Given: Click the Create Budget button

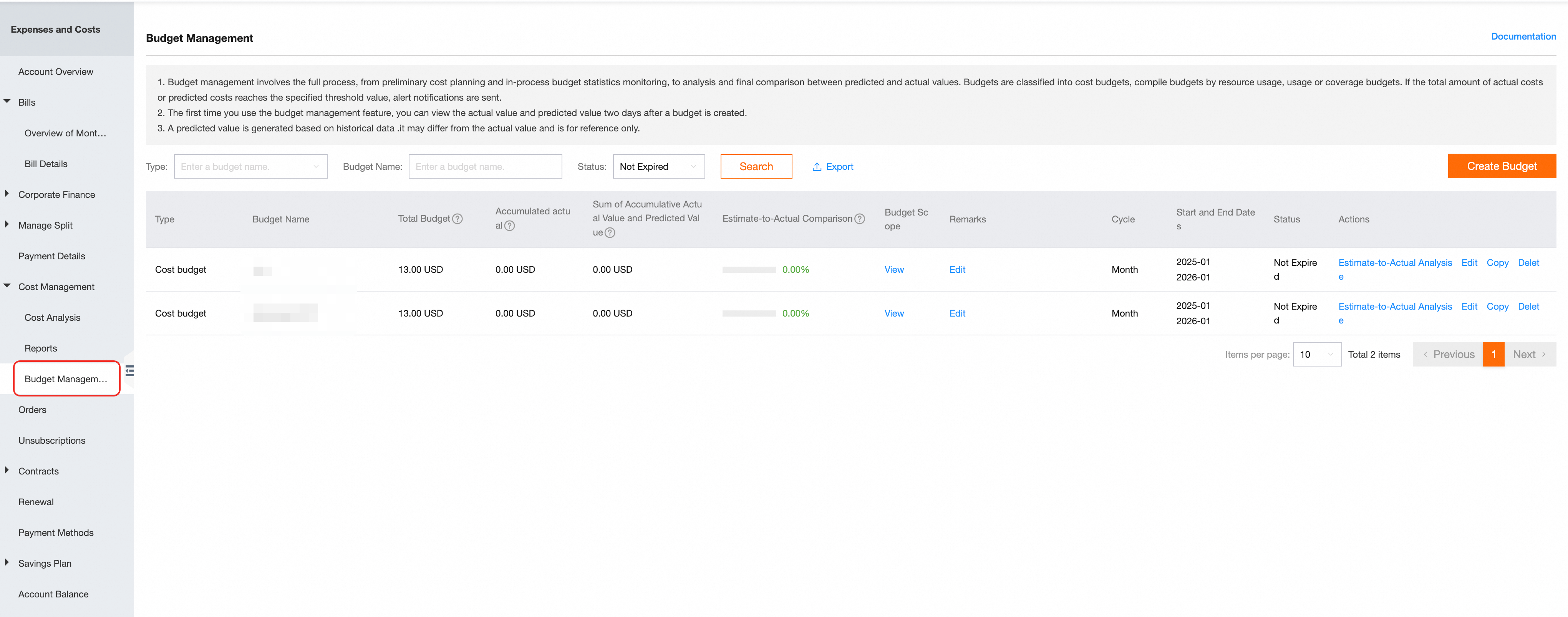Looking at the screenshot, I should (1501, 166).
